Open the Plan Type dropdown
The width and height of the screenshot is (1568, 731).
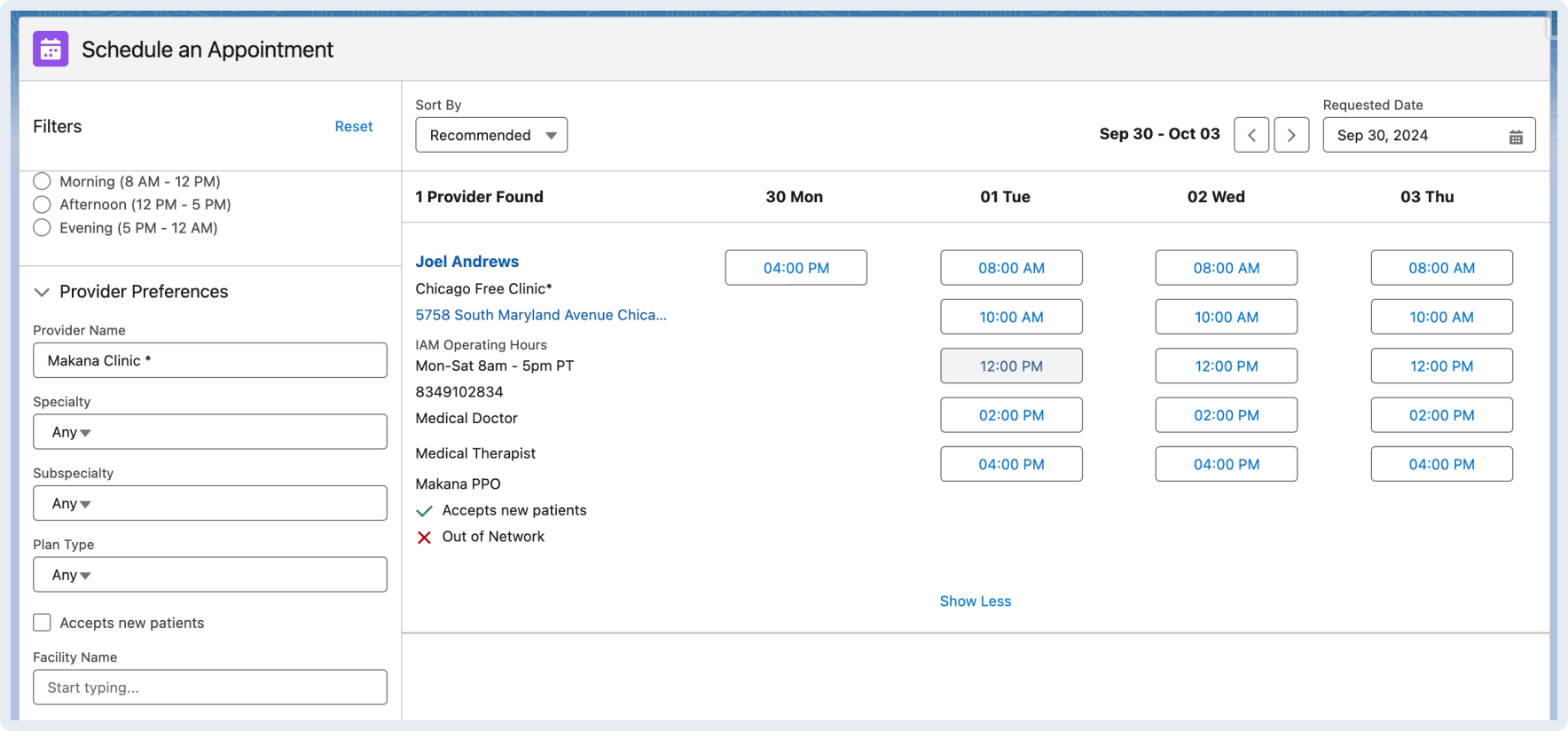point(210,575)
